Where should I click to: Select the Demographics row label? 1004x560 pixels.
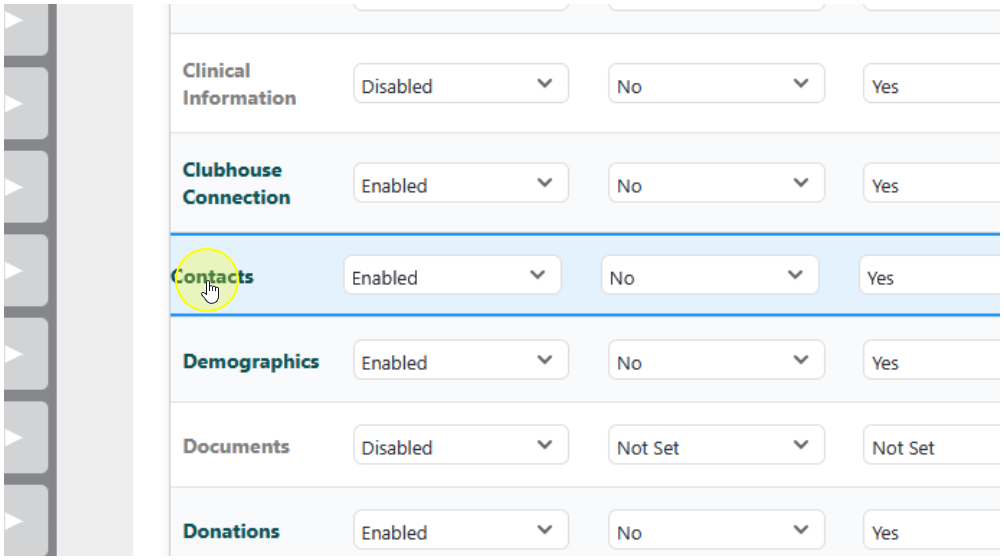[250, 362]
